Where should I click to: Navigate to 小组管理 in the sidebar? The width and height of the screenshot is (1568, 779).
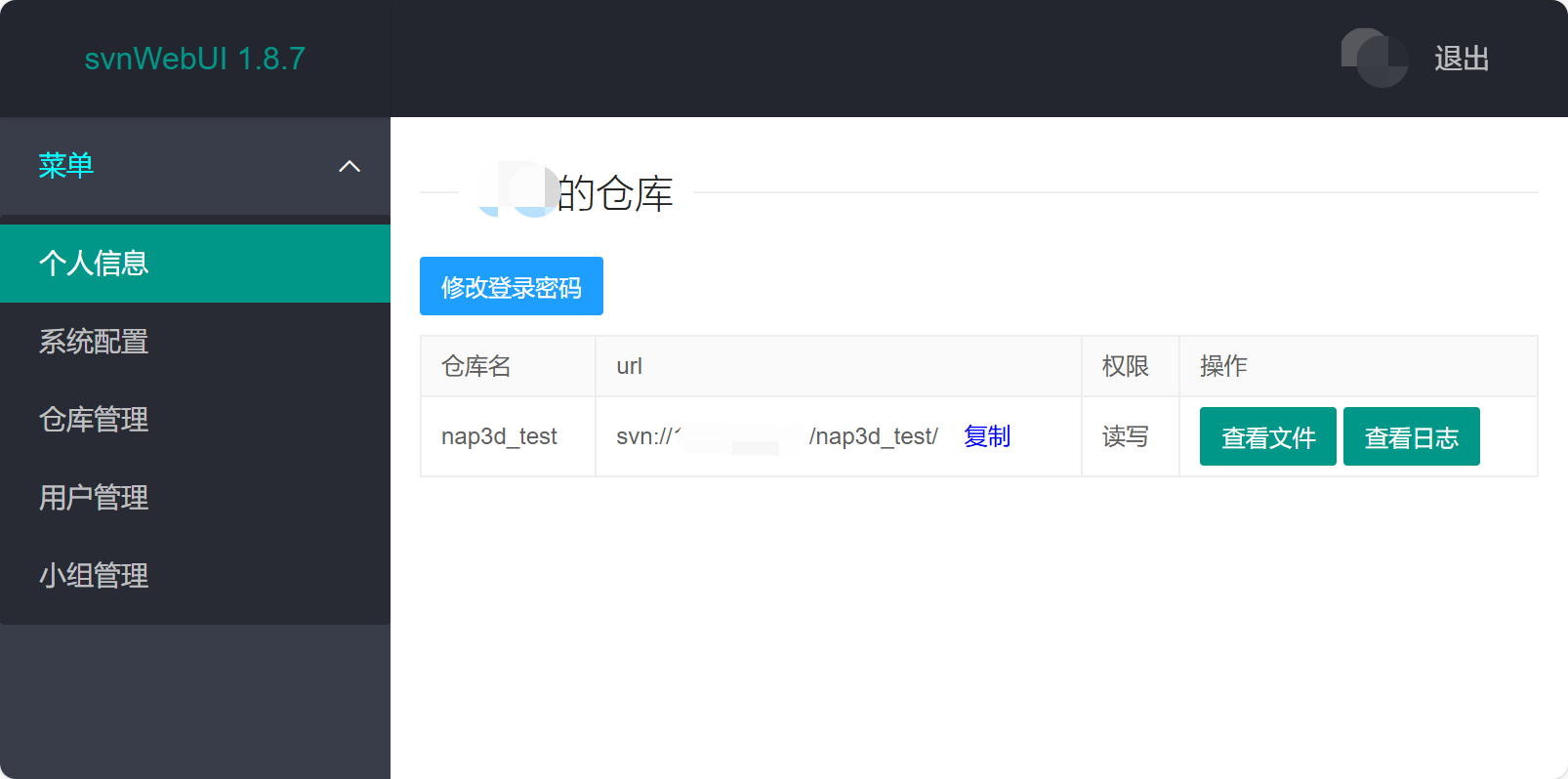coord(94,576)
